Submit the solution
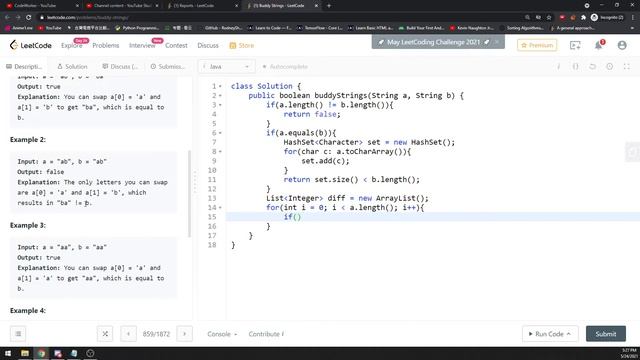Screen dimensions: 640x360 click(606, 334)
